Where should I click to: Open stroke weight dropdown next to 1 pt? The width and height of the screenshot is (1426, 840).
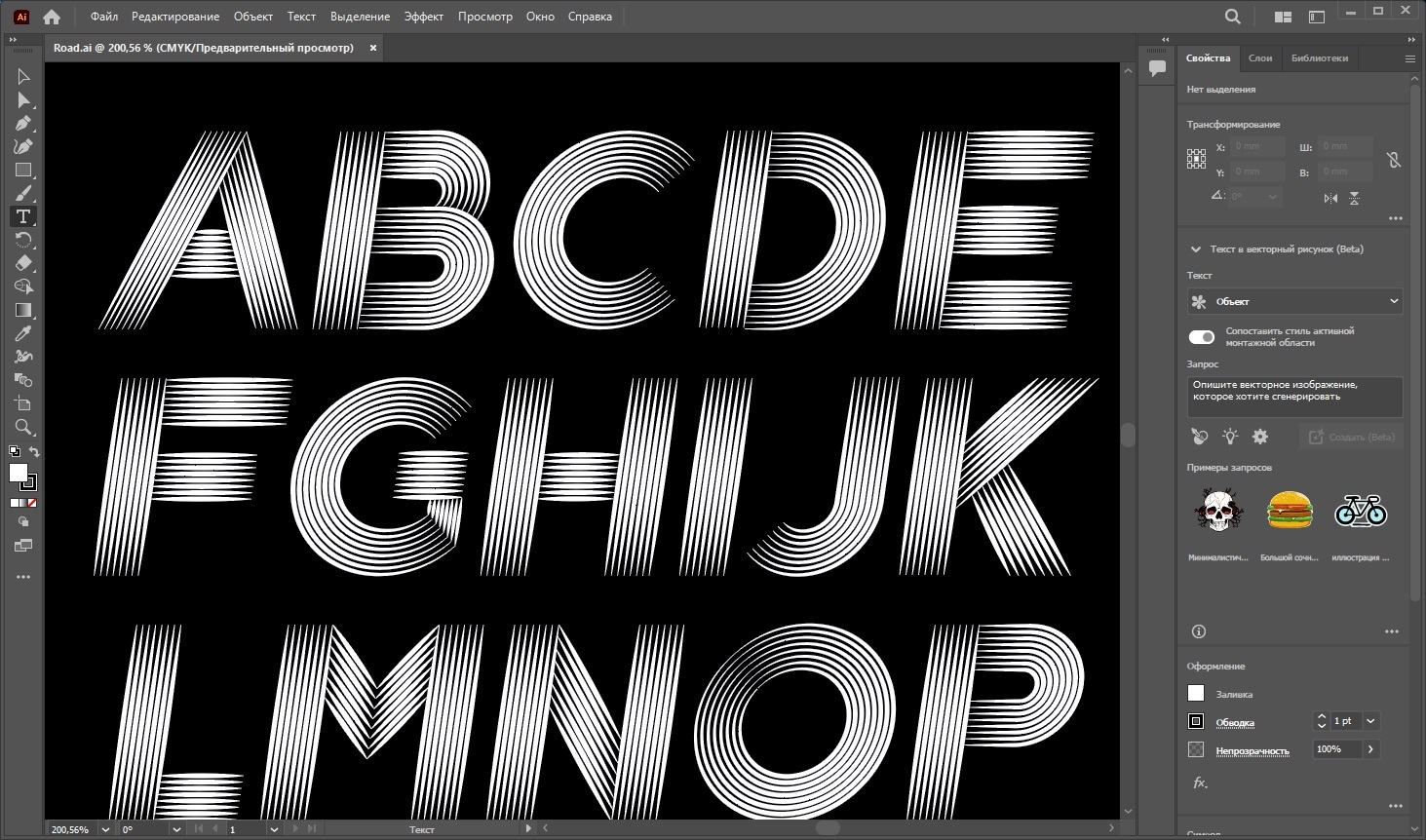point(1370,721)
